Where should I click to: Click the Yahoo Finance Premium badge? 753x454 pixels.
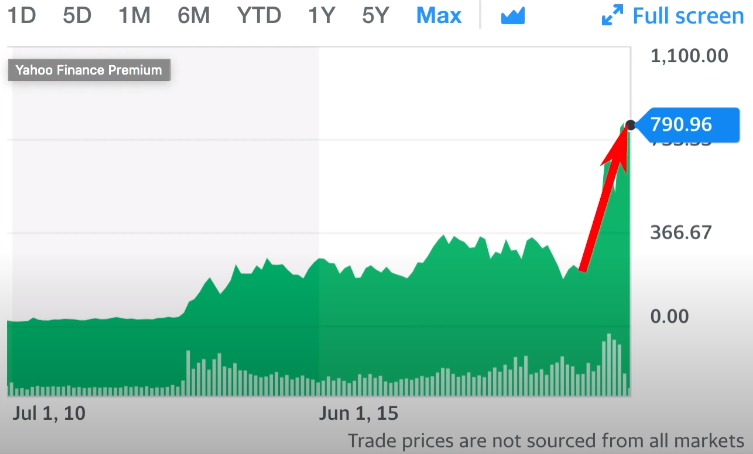(x=89, y=70)
